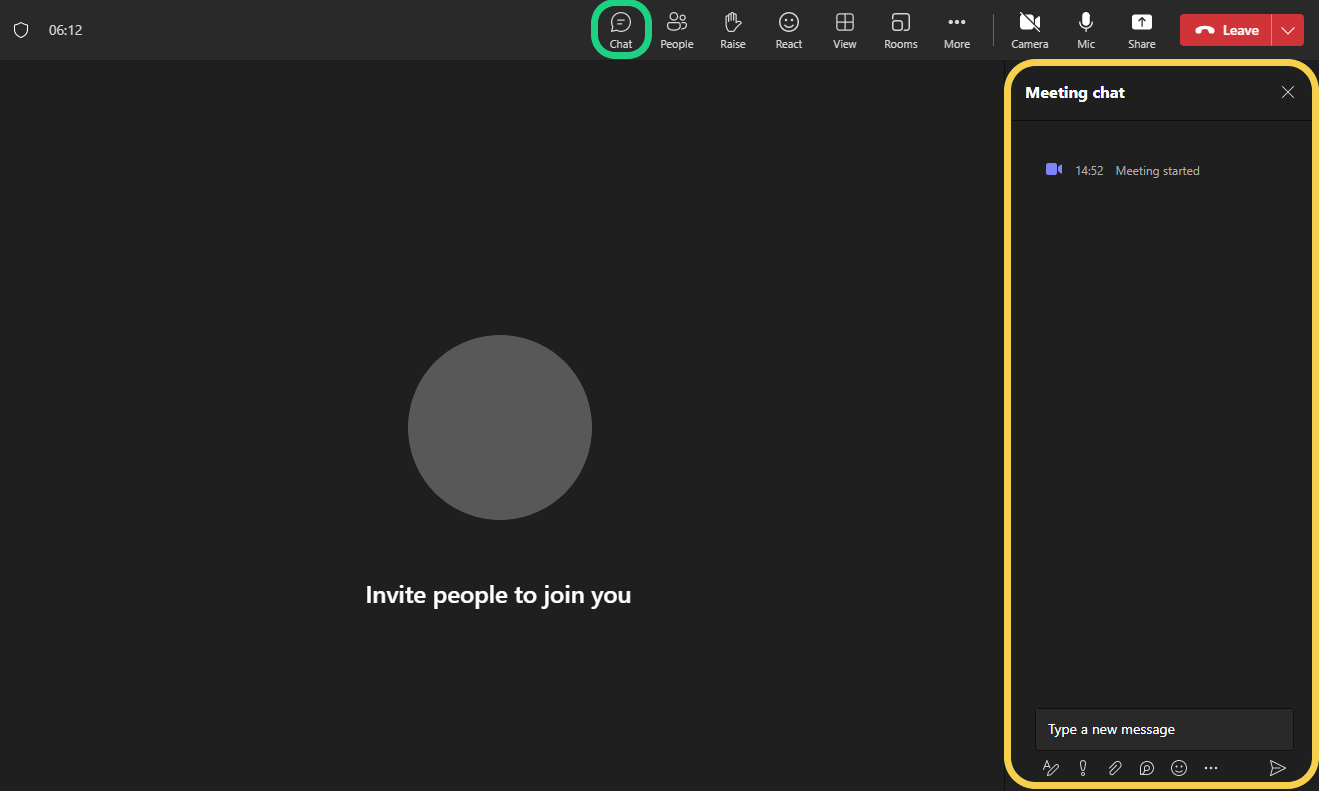The image size is (1319, 791).
Task: Open Breakout Rooms from the toolbar
Action: pyautogui.click(x=900, y=30)
